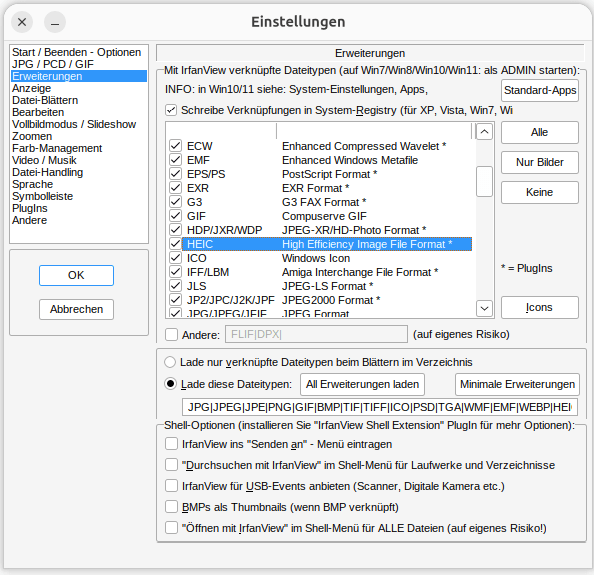Select Erweiterungen in the category list

(x=79, y=76)
